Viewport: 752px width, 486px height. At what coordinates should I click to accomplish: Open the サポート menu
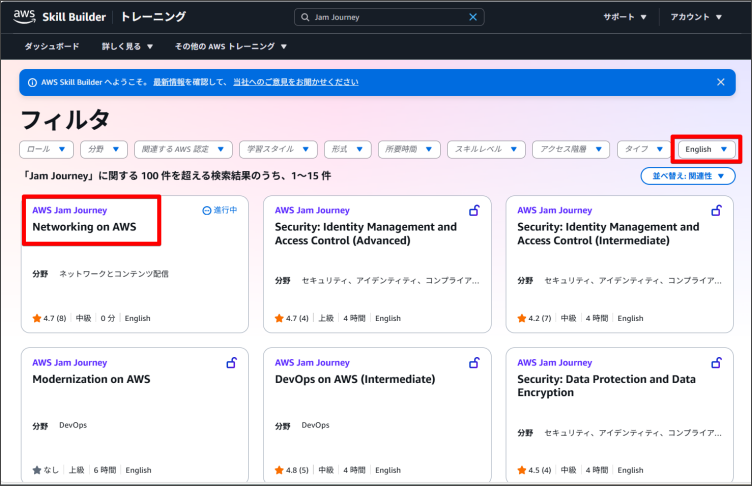point(625,17)
